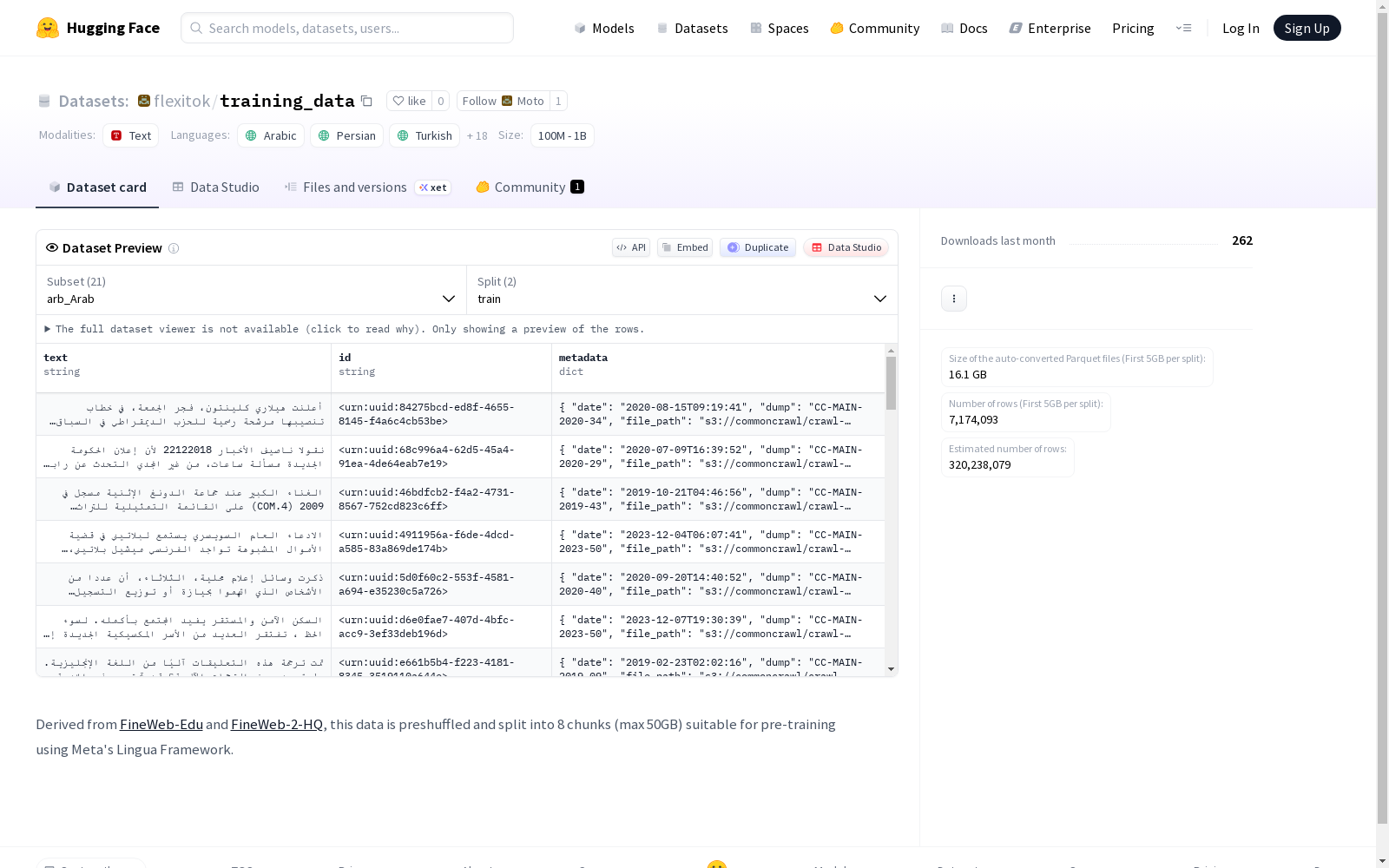Open Enterprise in top navigation
The image size is (1389, 868).
1050,28
